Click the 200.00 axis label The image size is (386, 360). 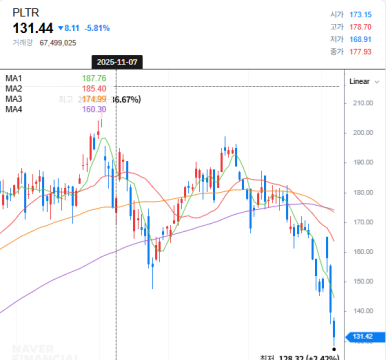point(363,133)
